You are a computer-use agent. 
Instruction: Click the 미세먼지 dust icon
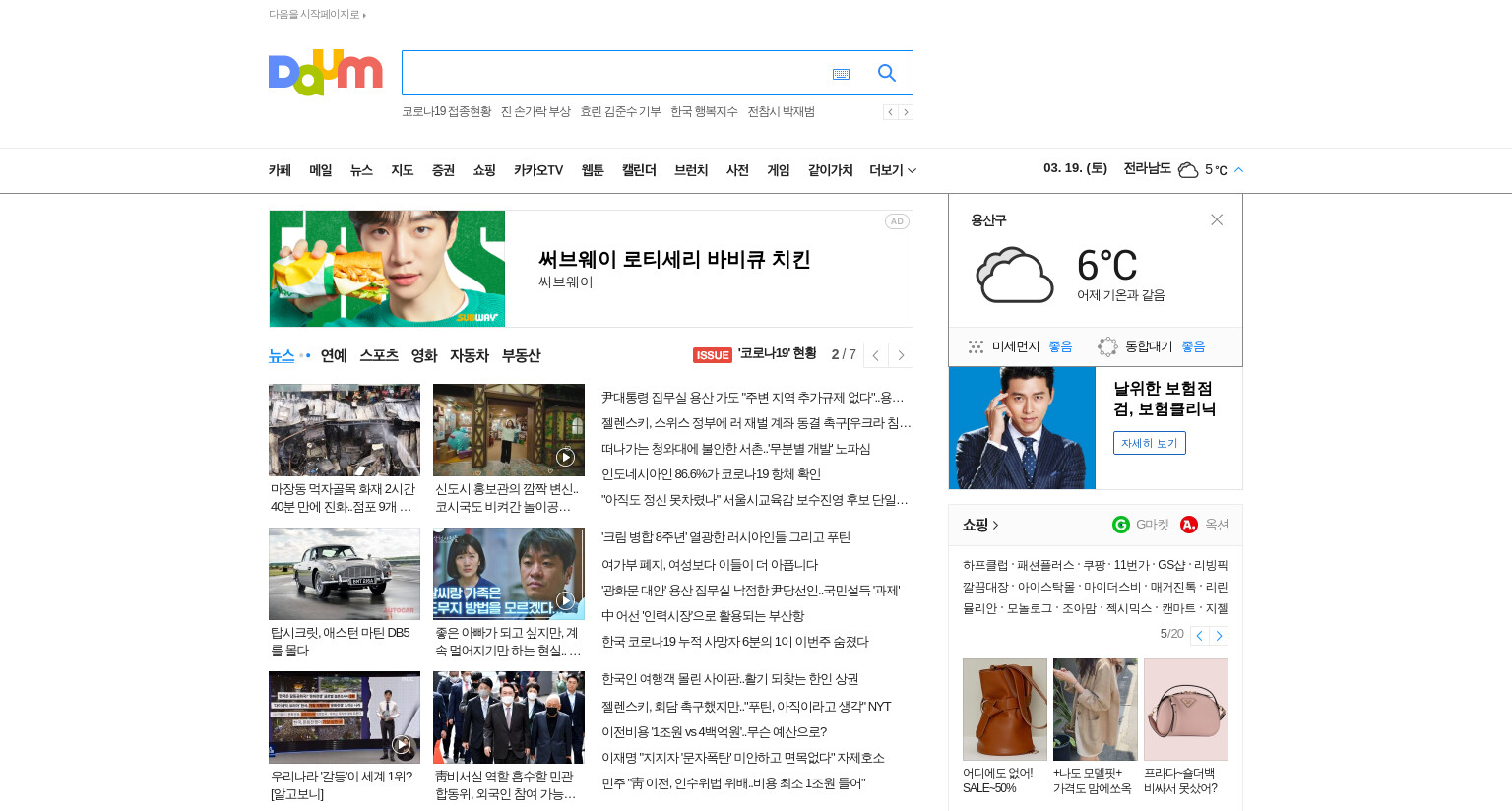tap(976, 346)
